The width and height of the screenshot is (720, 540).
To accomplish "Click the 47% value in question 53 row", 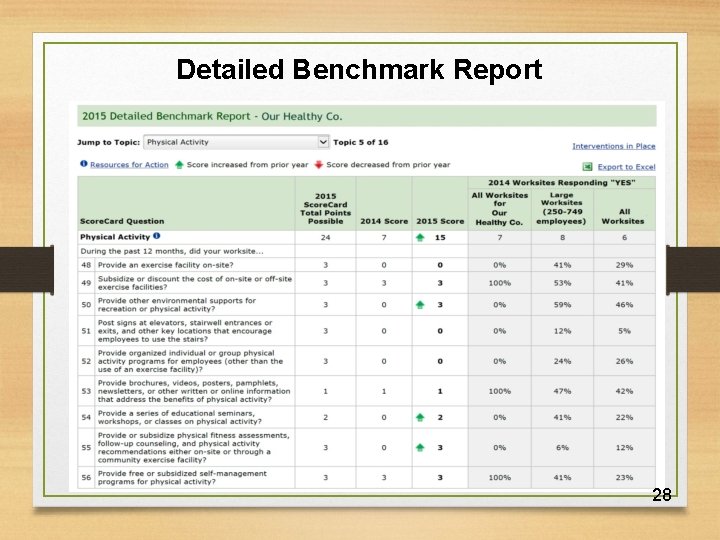I will click(562, 391).
